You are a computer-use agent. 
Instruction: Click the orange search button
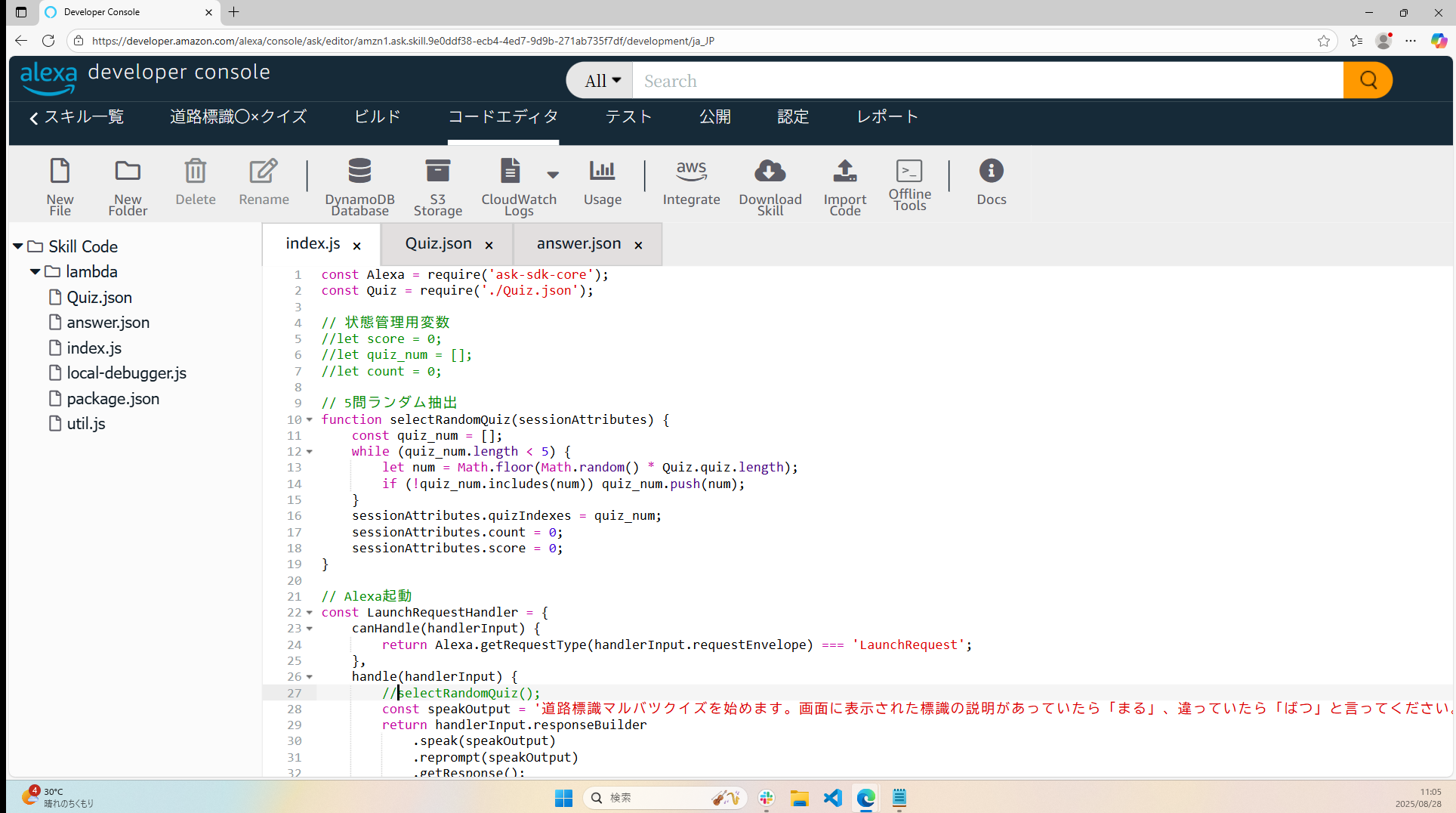[x=1368, y=80]
